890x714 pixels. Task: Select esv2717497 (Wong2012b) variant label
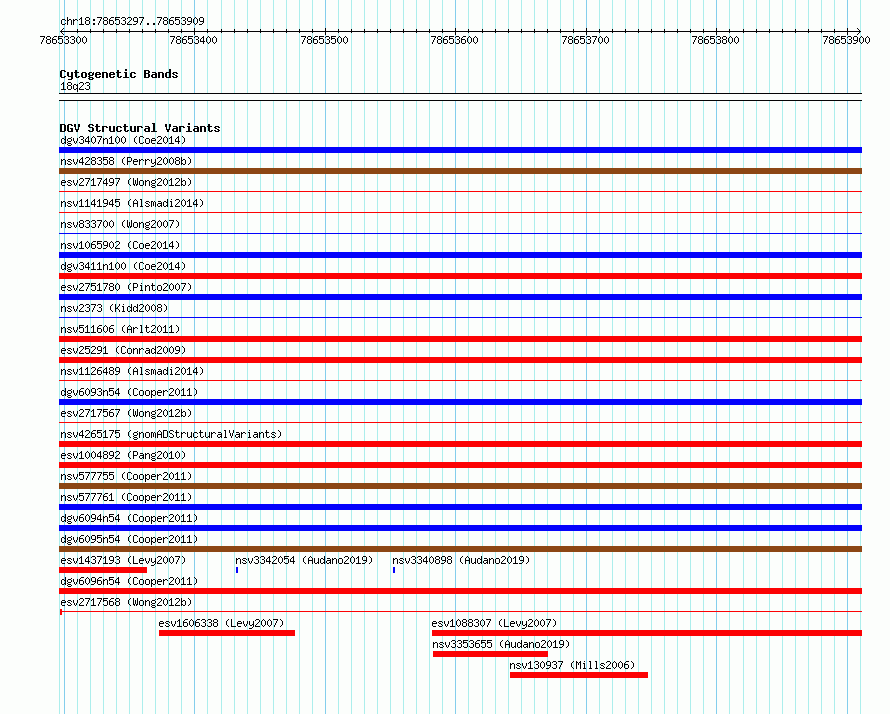pyautogui.click(x=126, y=182)
